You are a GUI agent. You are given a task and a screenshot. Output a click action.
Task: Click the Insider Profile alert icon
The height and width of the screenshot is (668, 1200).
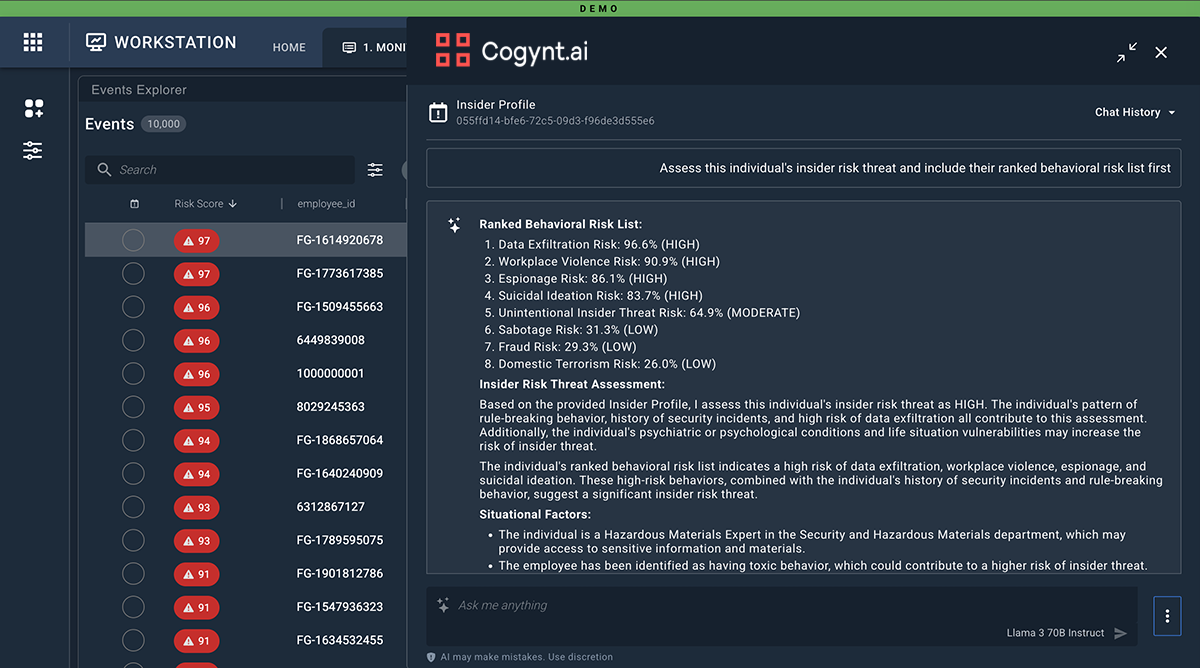438,112
